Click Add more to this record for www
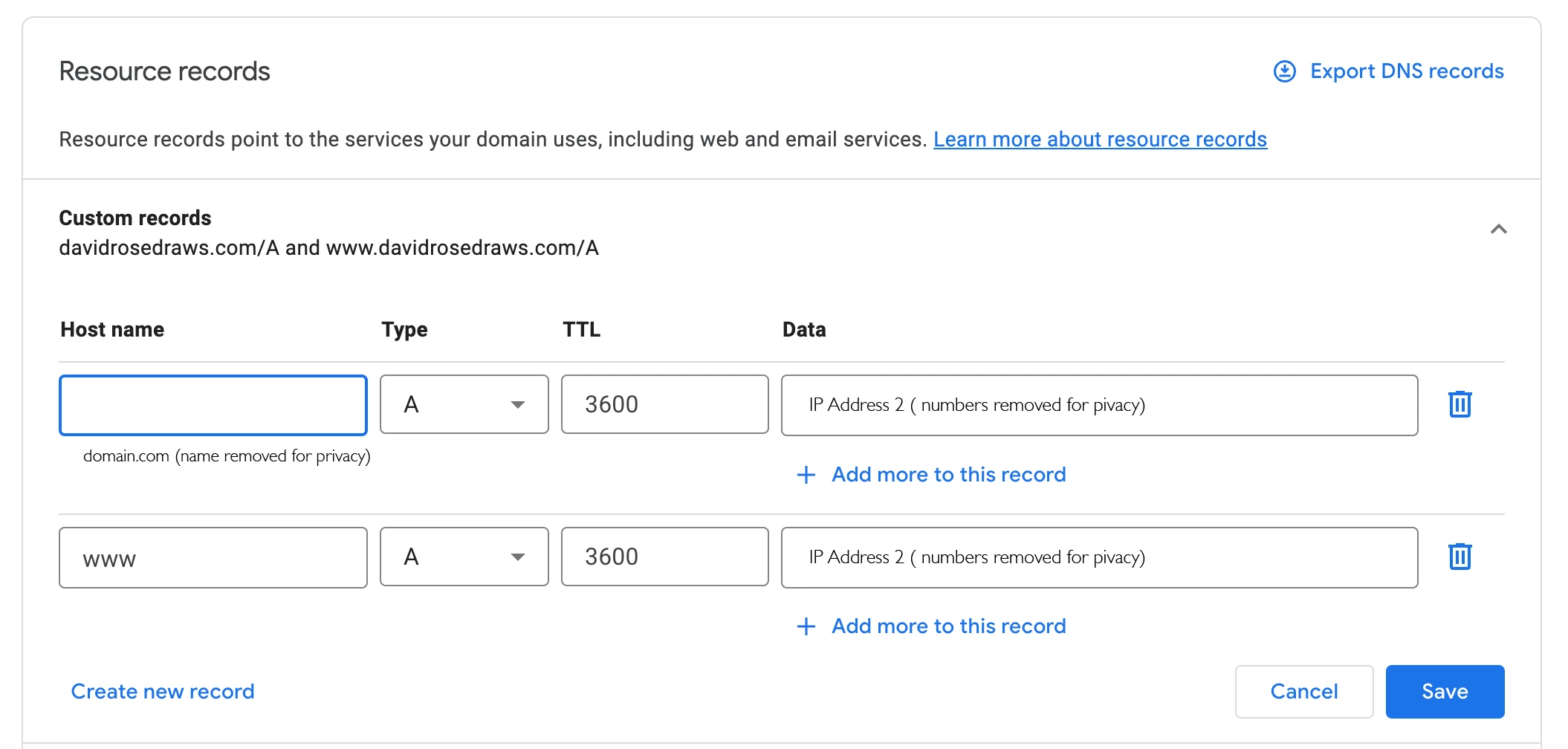 pos(948,626)
